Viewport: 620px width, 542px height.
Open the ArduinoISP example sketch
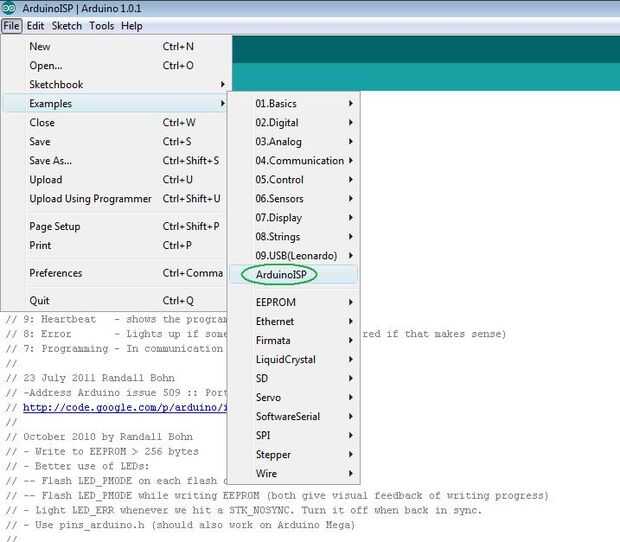(x=294, y=274)
